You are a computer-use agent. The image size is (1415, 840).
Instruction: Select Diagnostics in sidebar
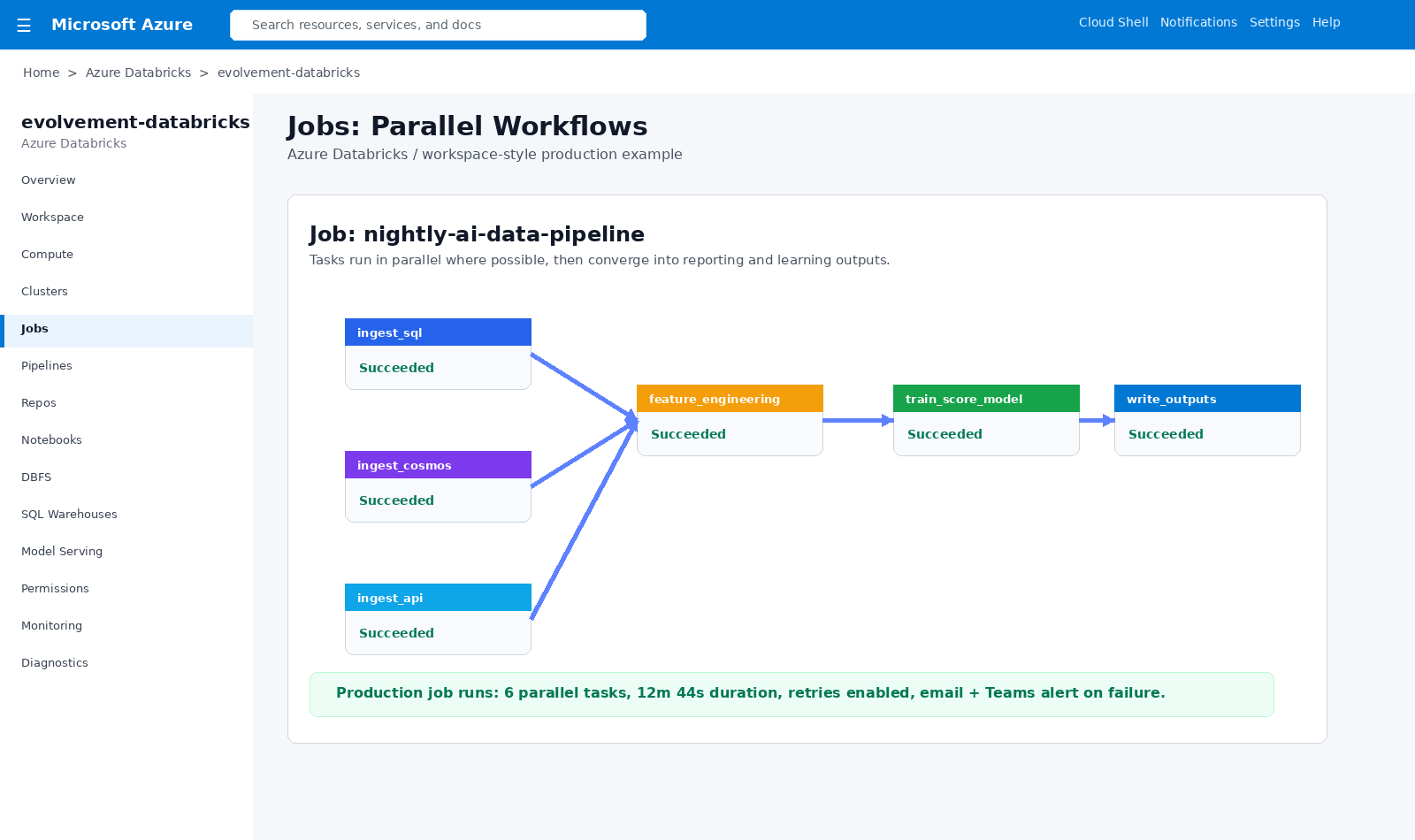[x=126, y=662]
